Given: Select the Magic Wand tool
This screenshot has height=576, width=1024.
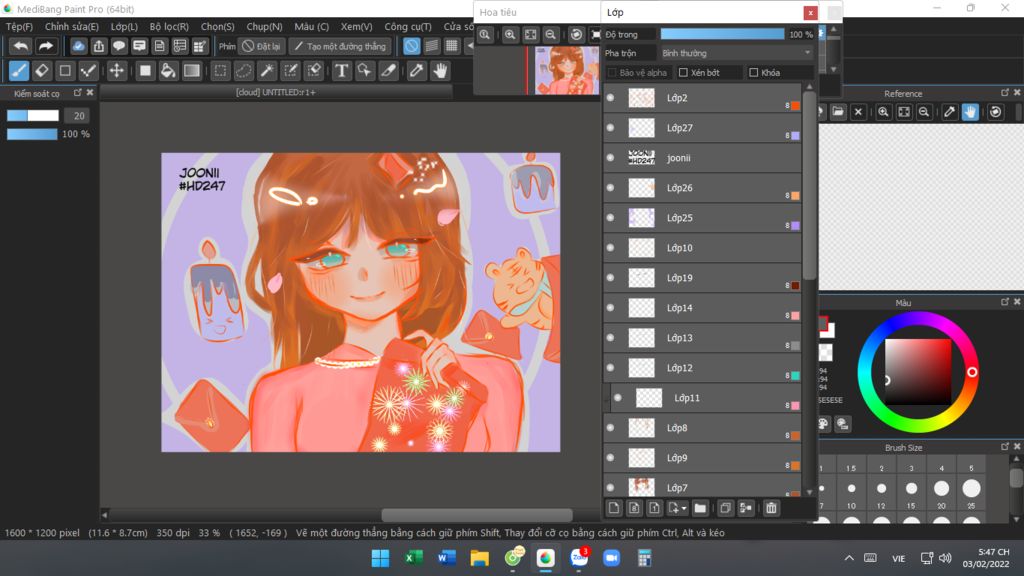Looking at the screenshot, I should [x=267, y=71].
